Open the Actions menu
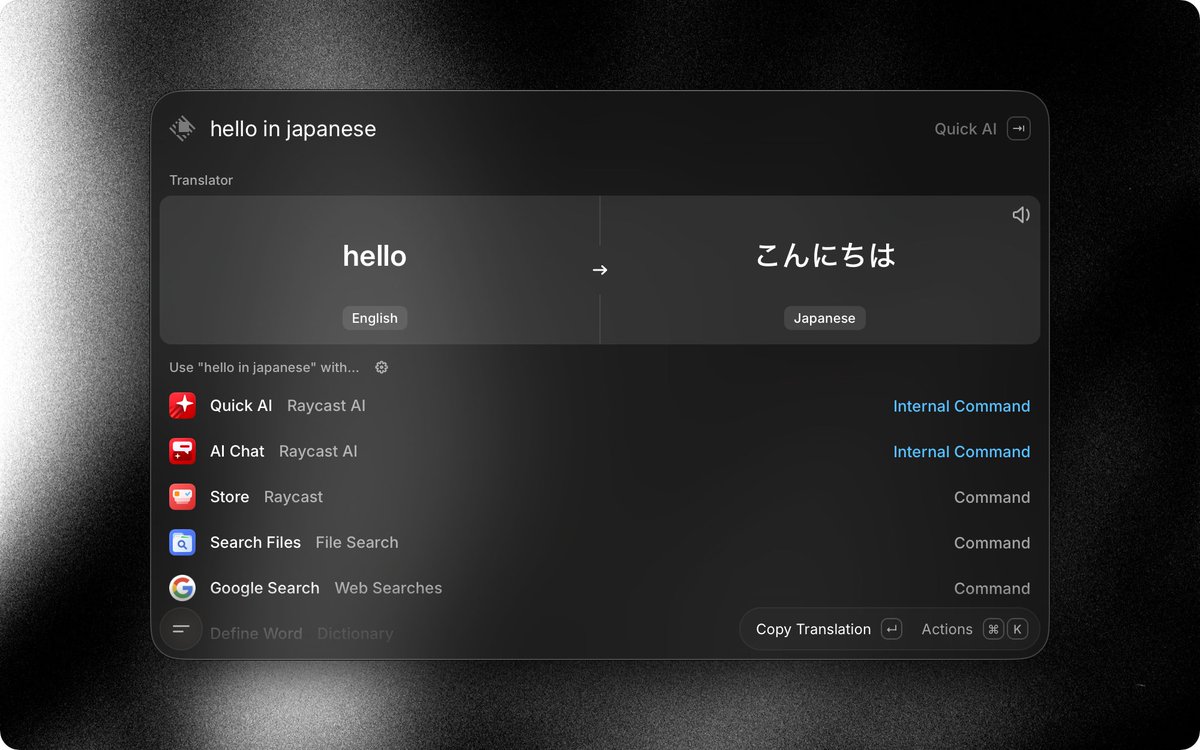1200x750 pixels. point(974,629)
